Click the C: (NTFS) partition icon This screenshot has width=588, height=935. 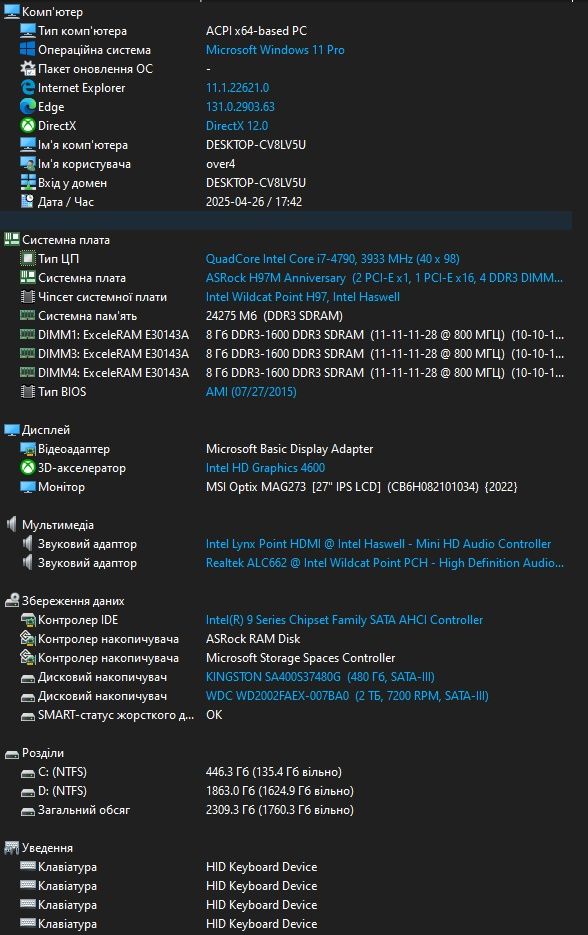pos(27,773)
